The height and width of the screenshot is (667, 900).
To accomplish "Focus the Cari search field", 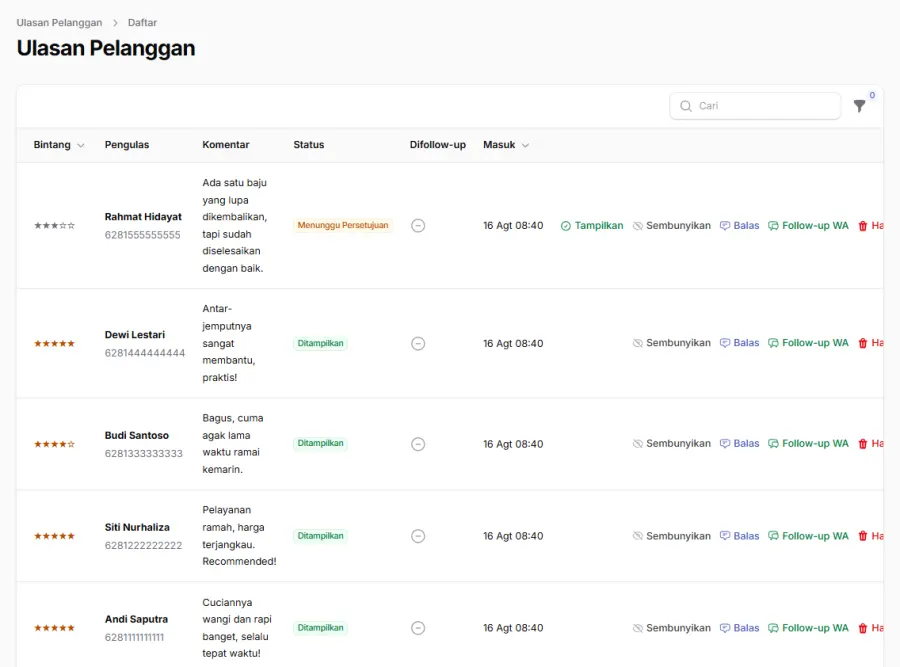I will click(755, 106).
